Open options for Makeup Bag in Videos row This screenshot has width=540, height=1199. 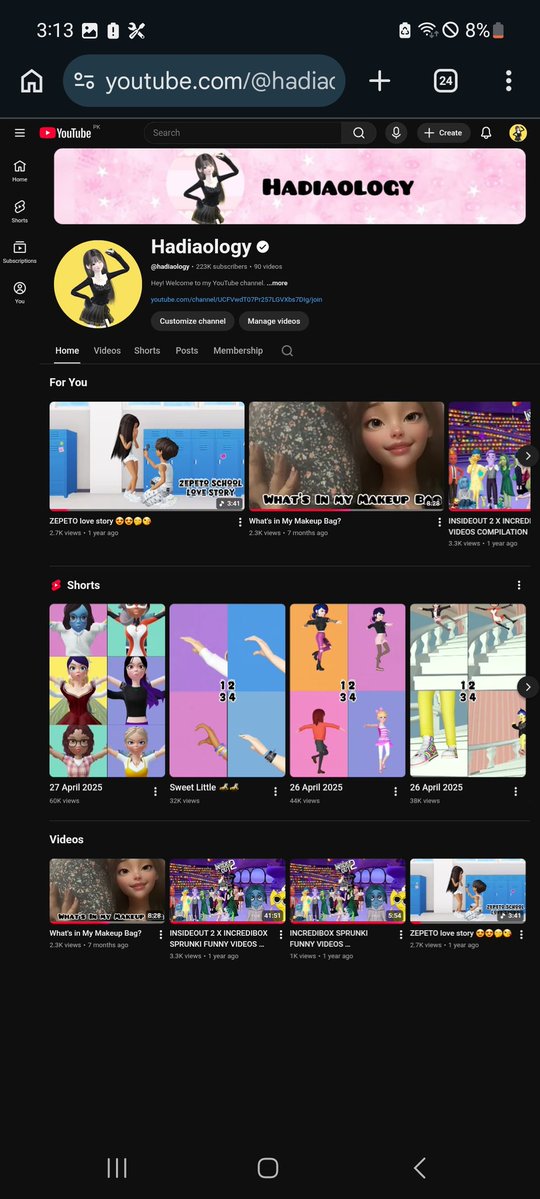coord(161,934)
